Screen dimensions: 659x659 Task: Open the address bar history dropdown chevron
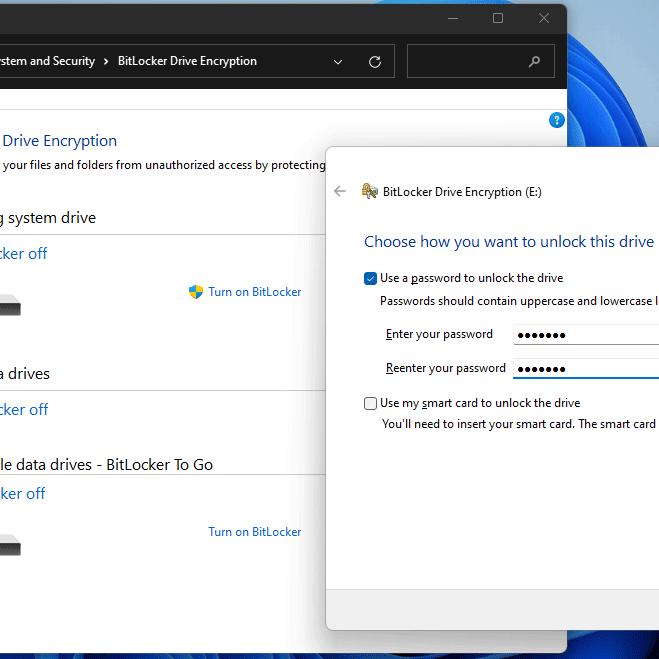[338, 62]
